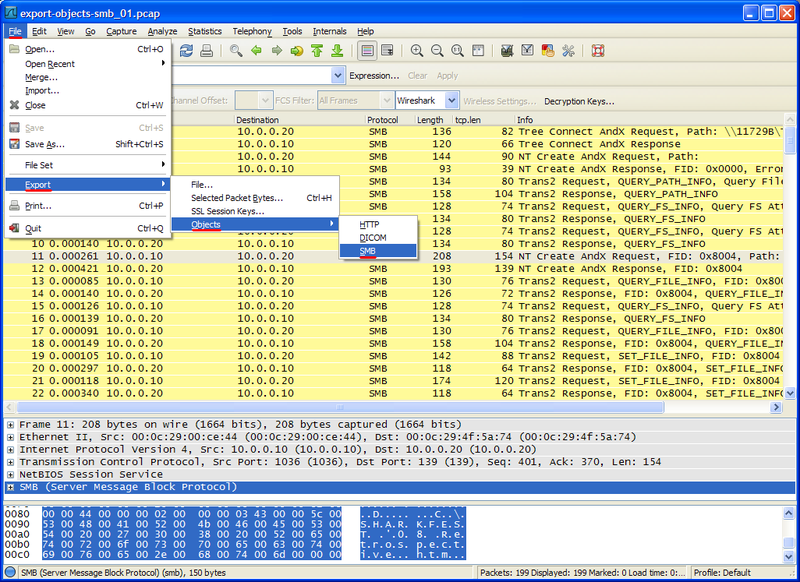Open the Internals menu
The image size is (800, 582).
tap(329, 31)
